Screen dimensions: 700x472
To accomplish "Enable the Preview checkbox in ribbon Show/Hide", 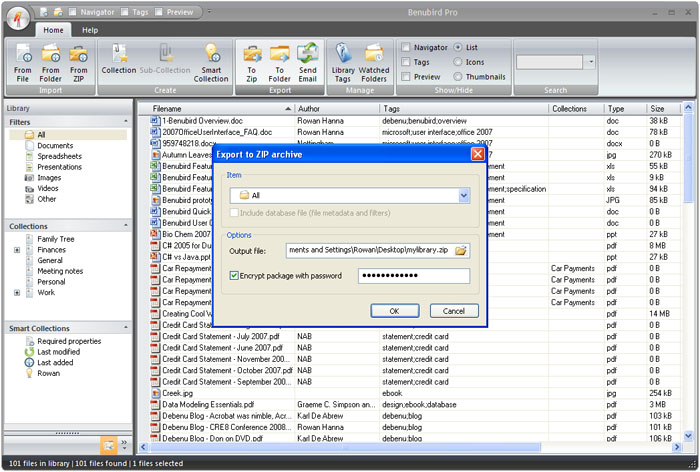I will (406, 77).
